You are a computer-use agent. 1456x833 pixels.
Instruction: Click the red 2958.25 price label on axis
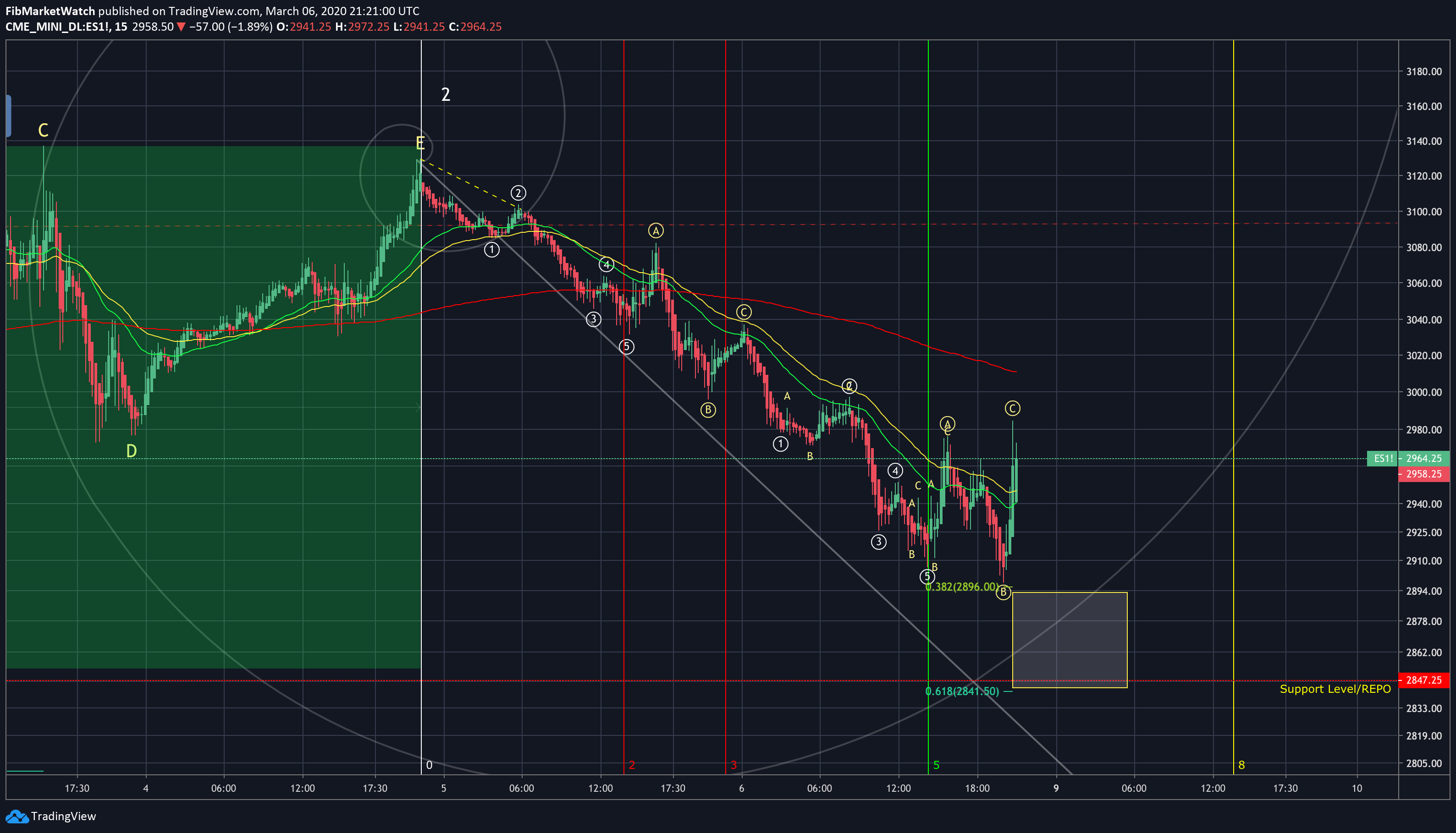pos(1424,474)
